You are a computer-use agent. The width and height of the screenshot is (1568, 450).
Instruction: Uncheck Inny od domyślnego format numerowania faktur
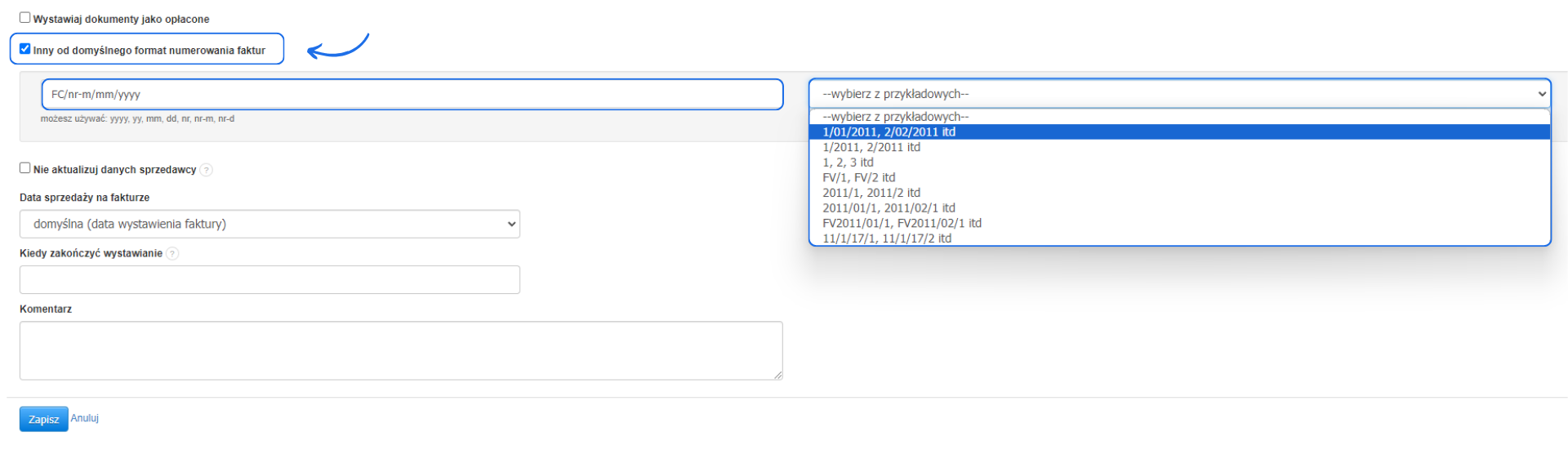pos(25,49)
